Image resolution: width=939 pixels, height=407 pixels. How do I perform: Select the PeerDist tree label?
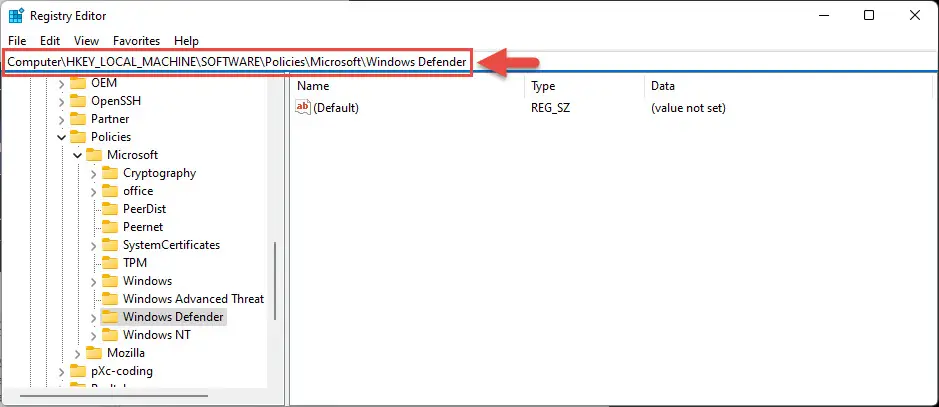point(144,208)
